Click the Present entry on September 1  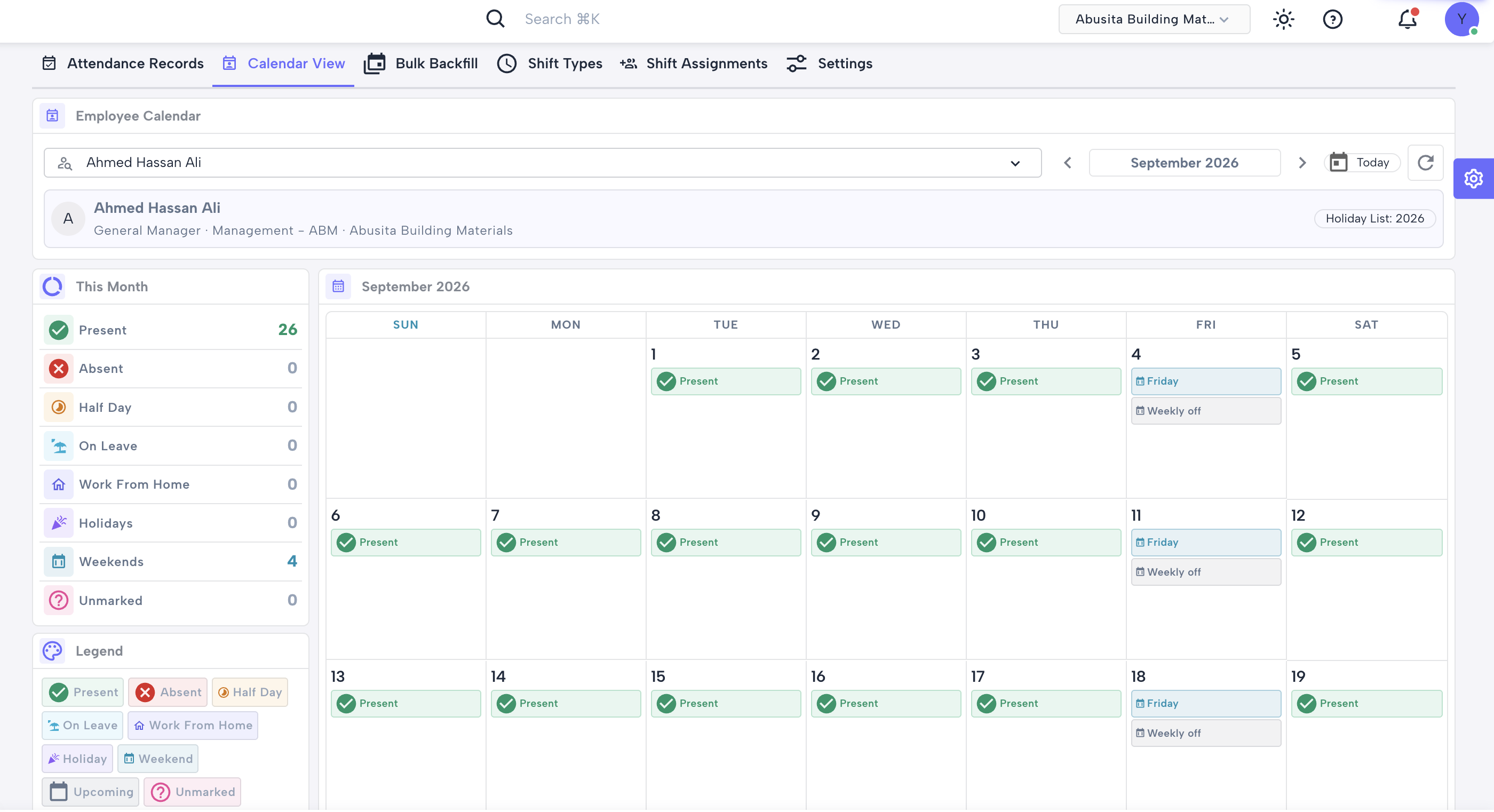726,381
